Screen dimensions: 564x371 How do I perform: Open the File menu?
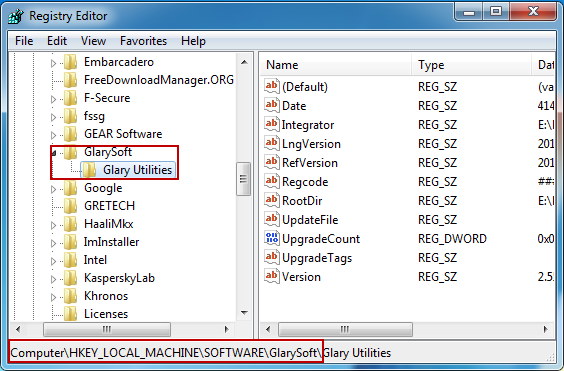[x=24, y=41]
